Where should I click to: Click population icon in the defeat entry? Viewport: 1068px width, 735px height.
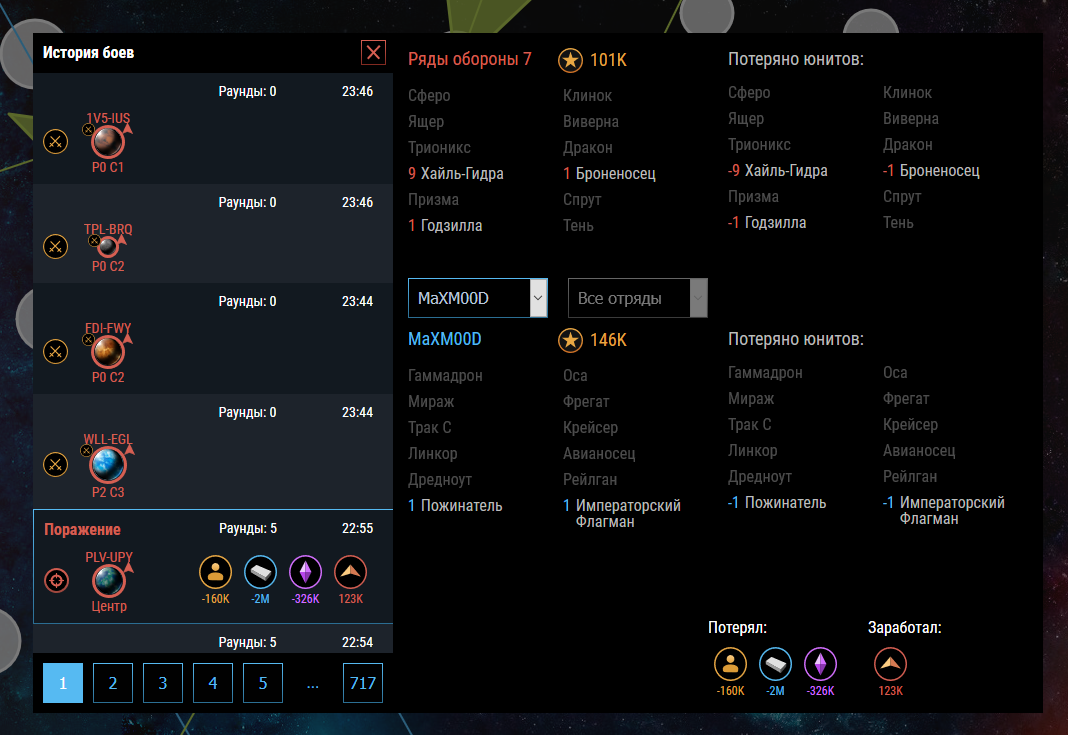coord(215,573)
